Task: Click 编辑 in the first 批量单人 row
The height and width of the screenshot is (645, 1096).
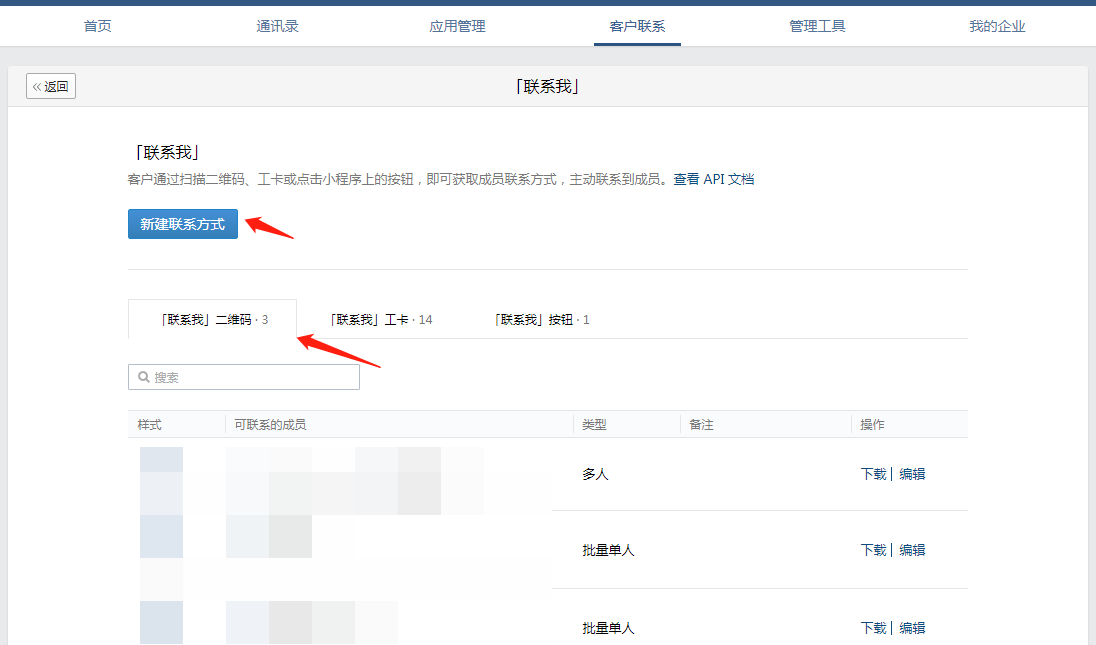Action: 912,550
